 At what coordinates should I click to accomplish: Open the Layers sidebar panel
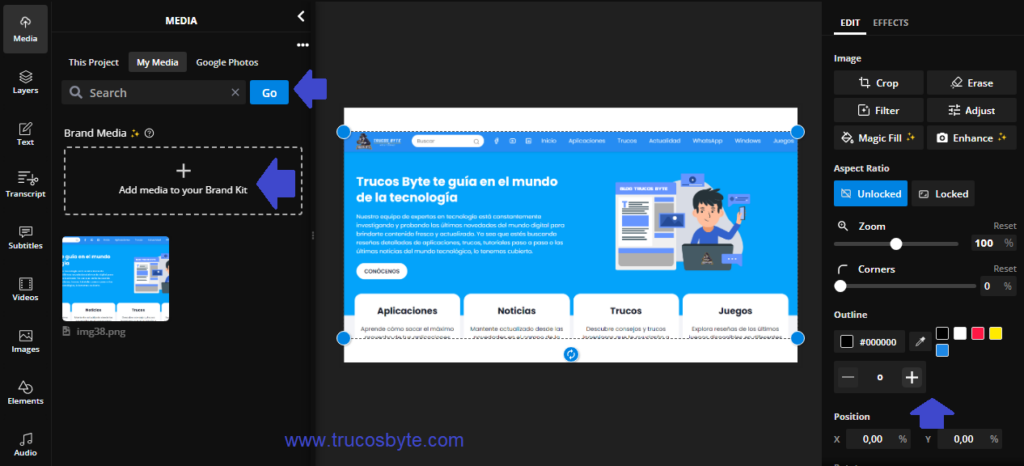(25, 82)
